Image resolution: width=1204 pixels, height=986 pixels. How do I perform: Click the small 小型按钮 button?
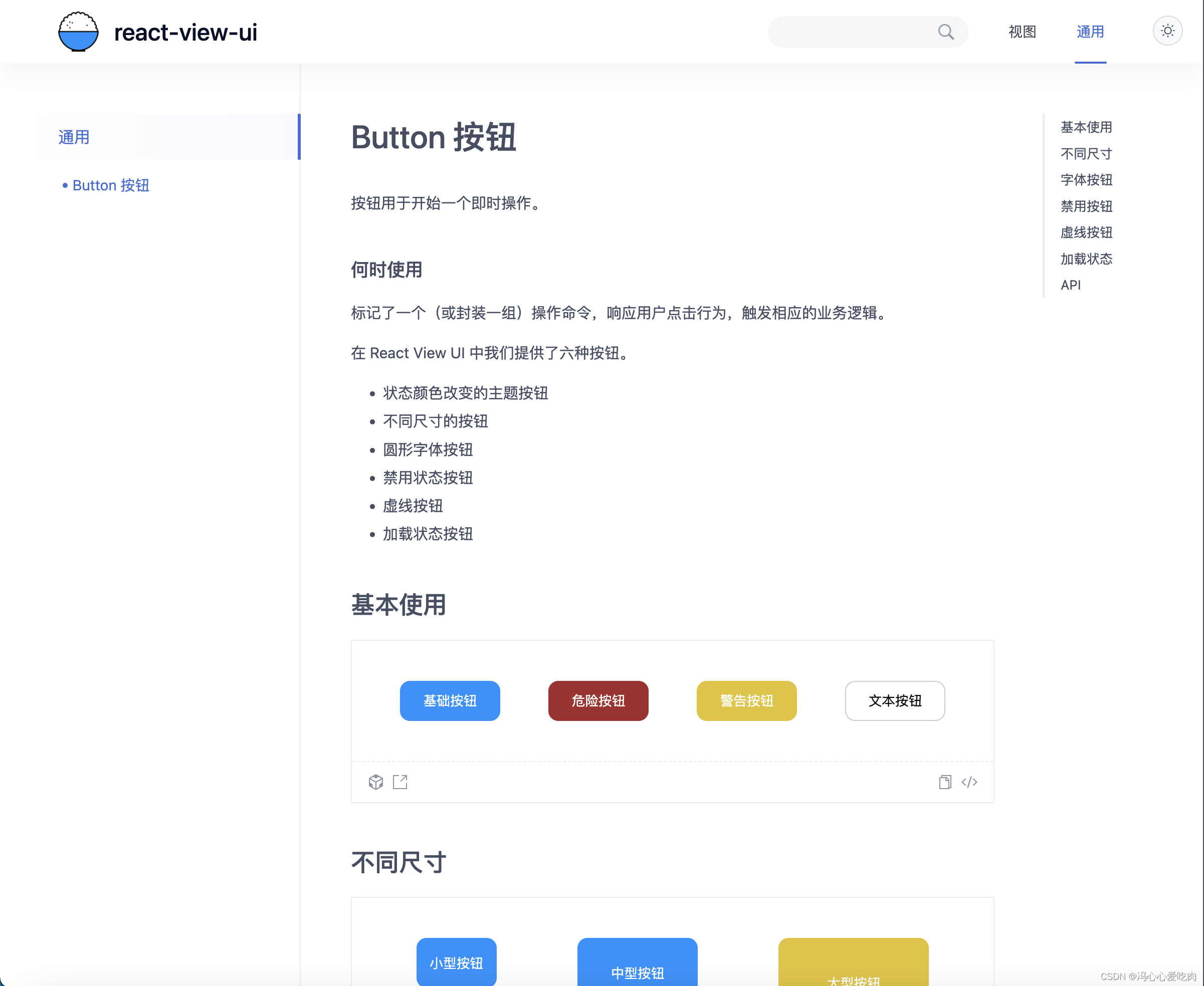[456, 963]
